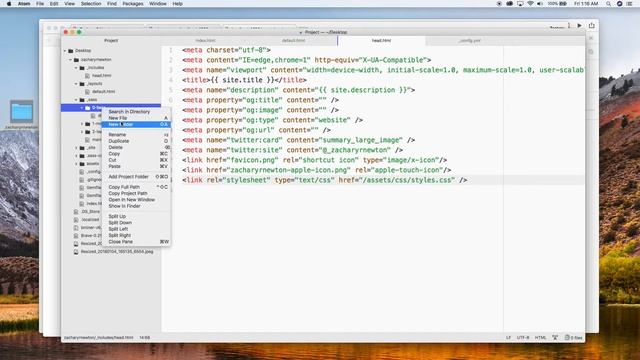Select the .DS_Store file in tree
This screenshot has width=640, height=360.
point(90,211)
